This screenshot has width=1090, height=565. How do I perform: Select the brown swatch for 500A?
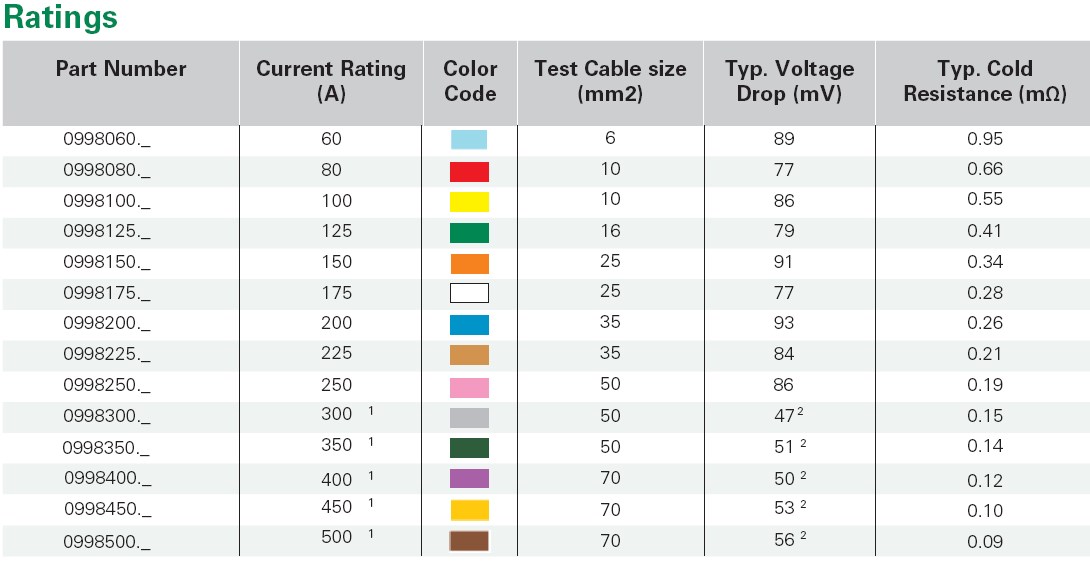[469, 541]
